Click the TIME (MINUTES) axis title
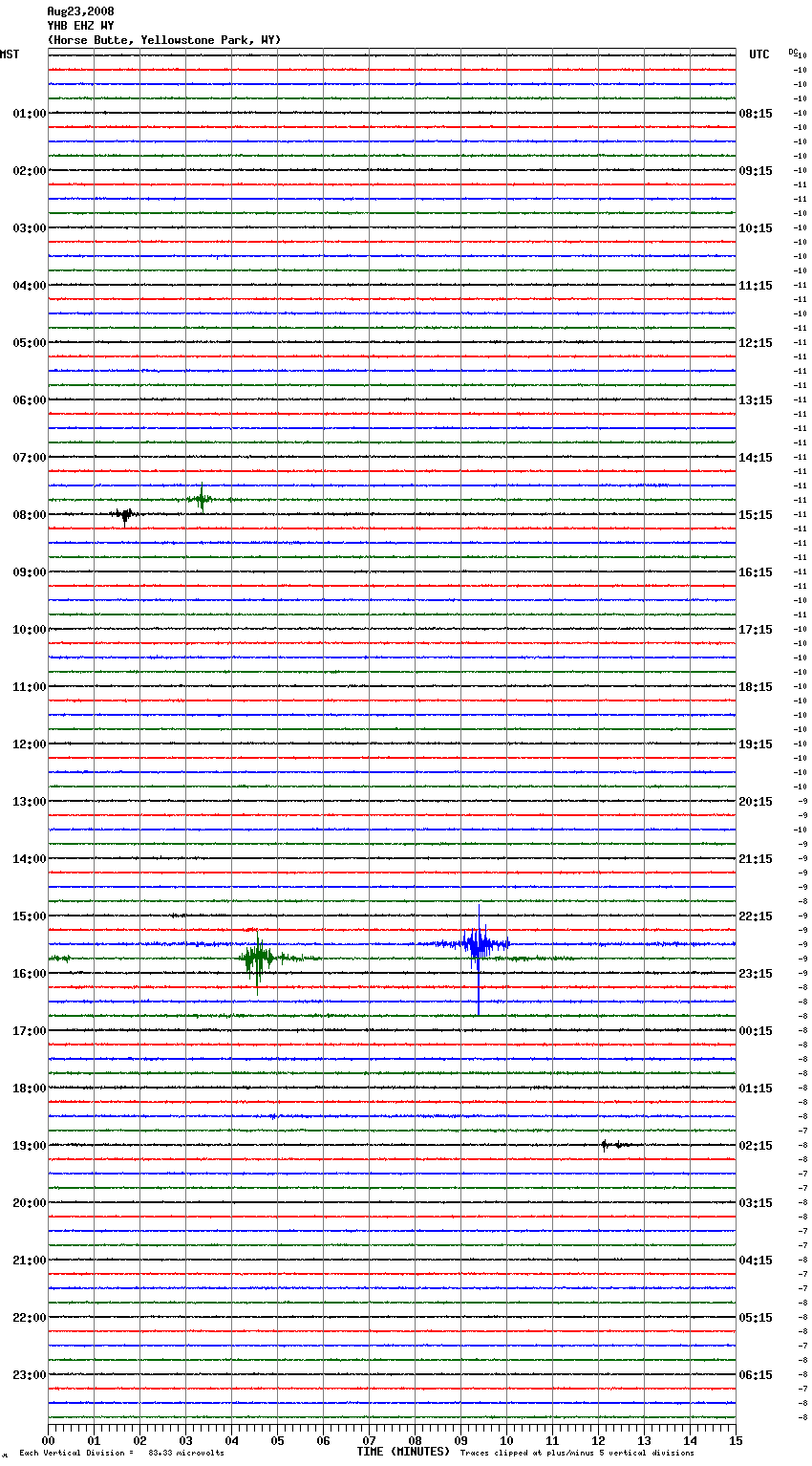The height and width of the screenshot is (1466, 812). pyautogui.click(x=403, y=1452)
